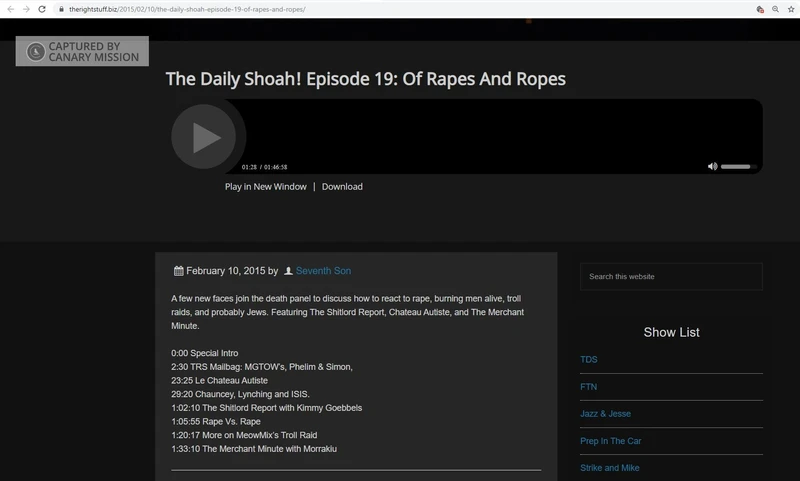
Task: Click the blocked cookies icon in the address bar
Action: coord(761,8)
